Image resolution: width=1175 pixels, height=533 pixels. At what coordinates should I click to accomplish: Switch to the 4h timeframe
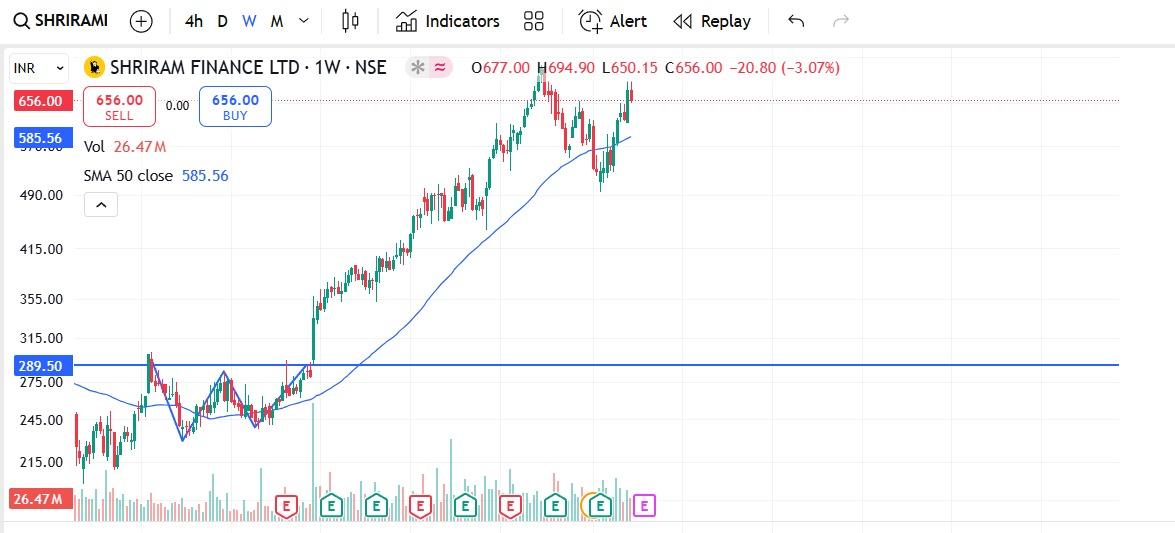coord(193,21)
